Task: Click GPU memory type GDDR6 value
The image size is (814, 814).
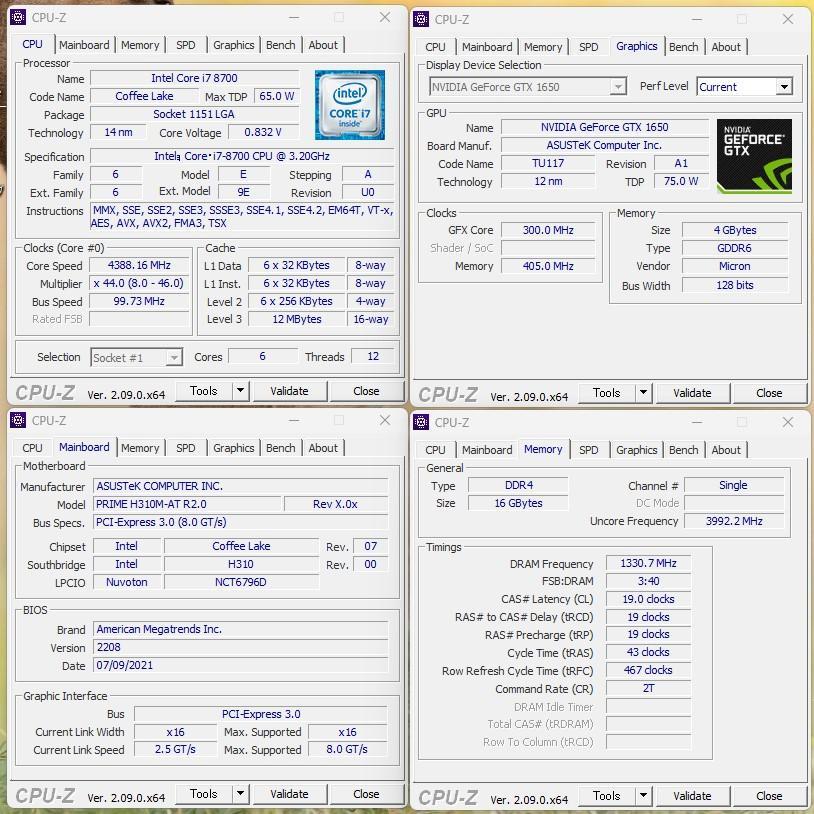Action: coord(735,248)
